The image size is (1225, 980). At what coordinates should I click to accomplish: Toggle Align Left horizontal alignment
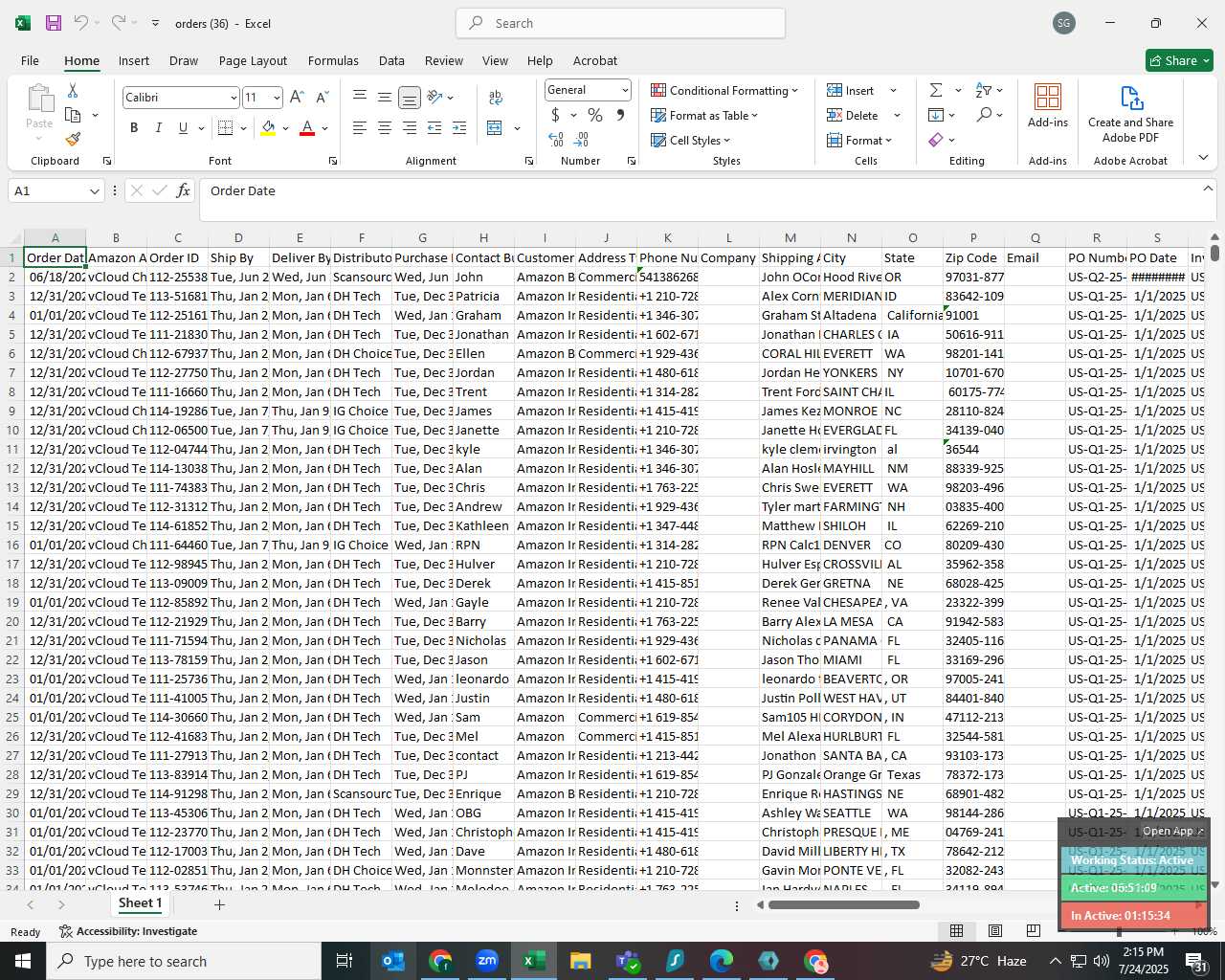360,127
